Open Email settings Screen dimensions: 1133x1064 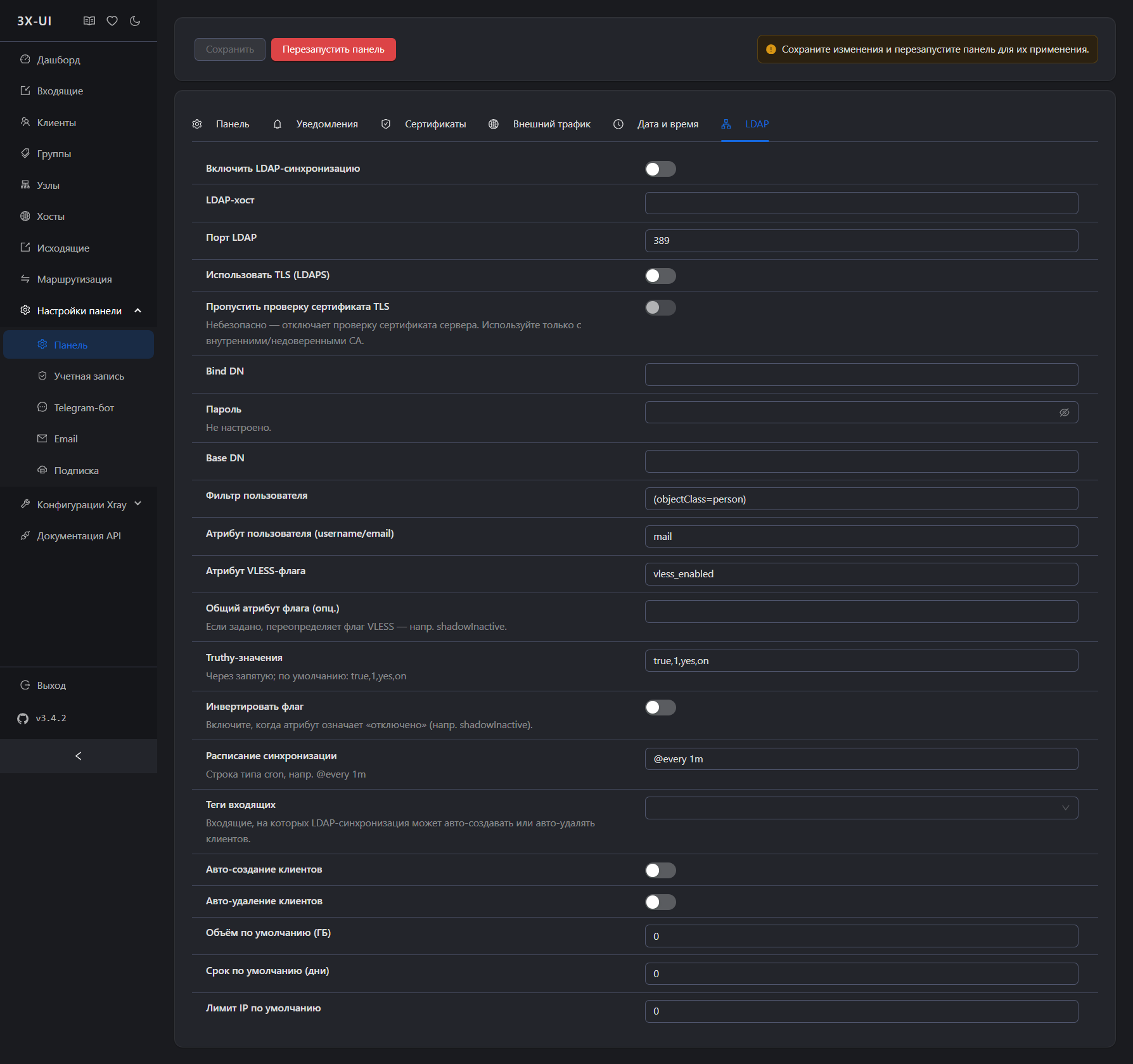point(79,439)
